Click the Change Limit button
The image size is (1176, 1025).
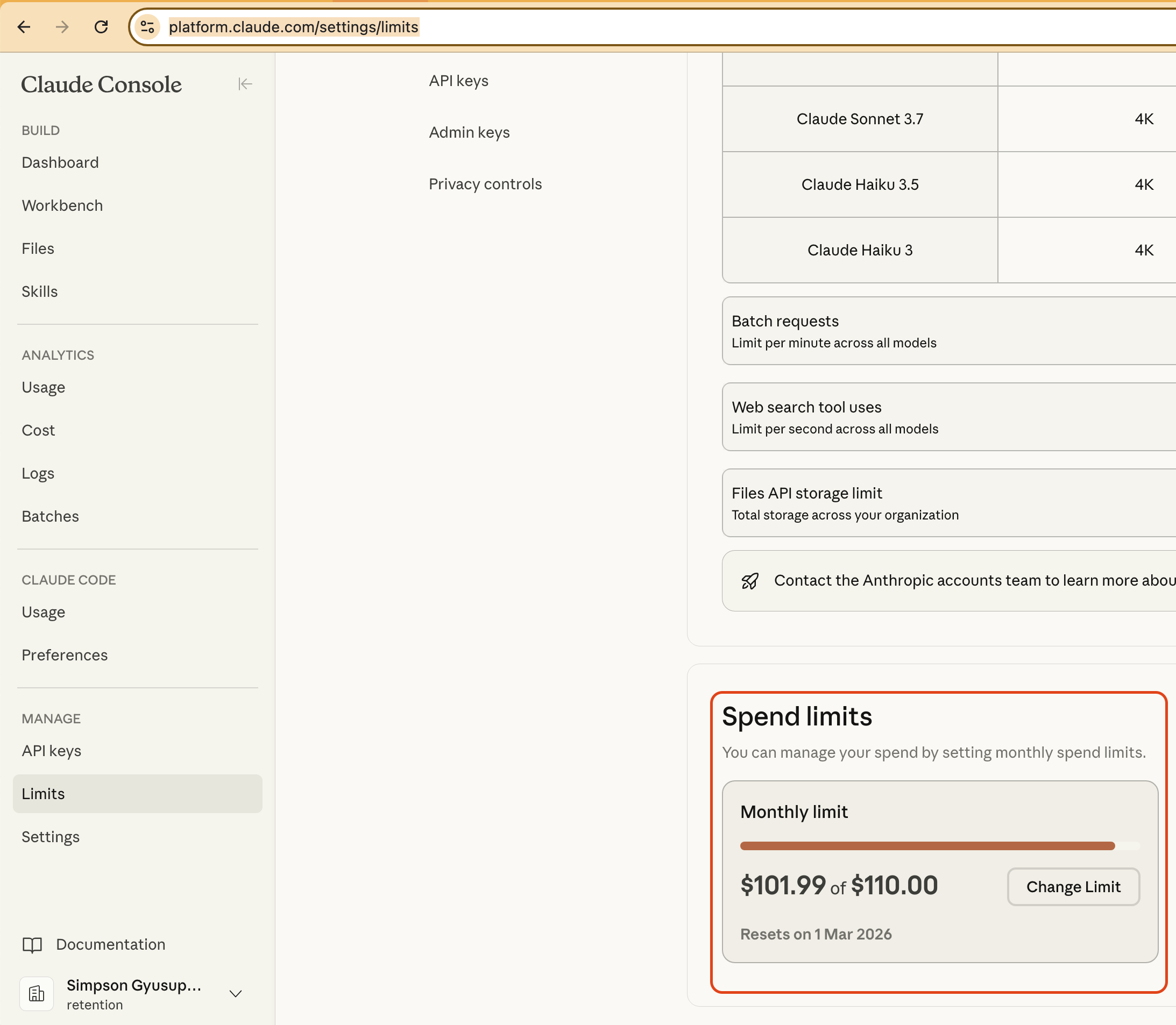pos(1073,887)
